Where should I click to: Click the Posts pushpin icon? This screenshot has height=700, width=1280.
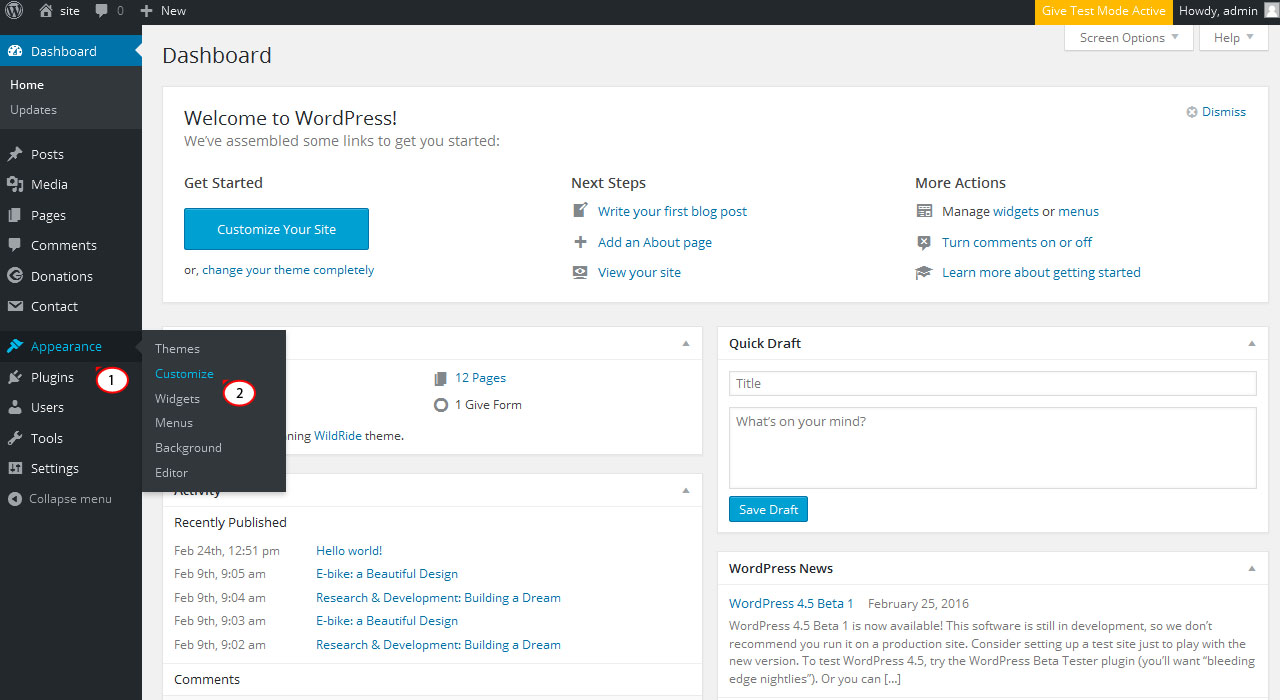15,154
